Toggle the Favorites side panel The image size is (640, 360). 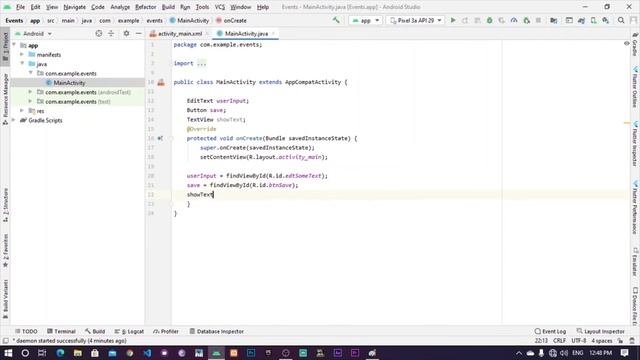[x=5, y=251]
